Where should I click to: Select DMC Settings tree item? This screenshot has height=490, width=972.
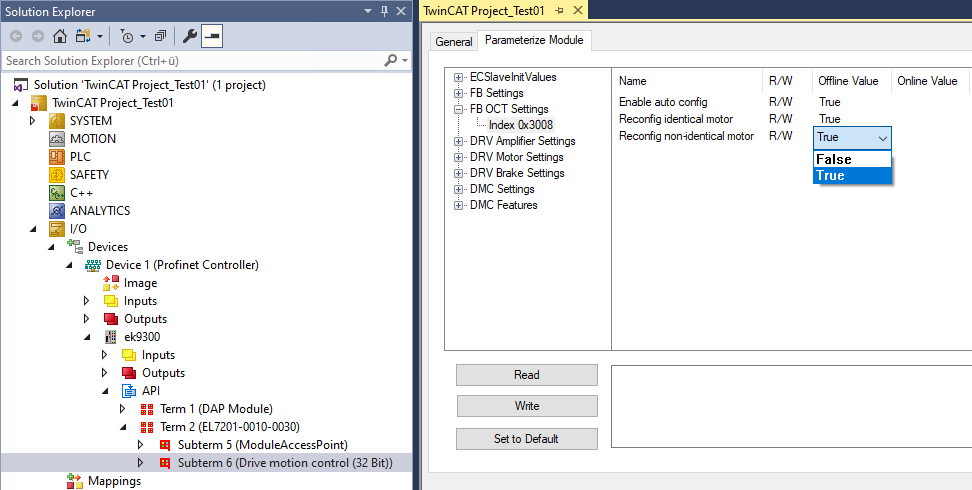502,189
